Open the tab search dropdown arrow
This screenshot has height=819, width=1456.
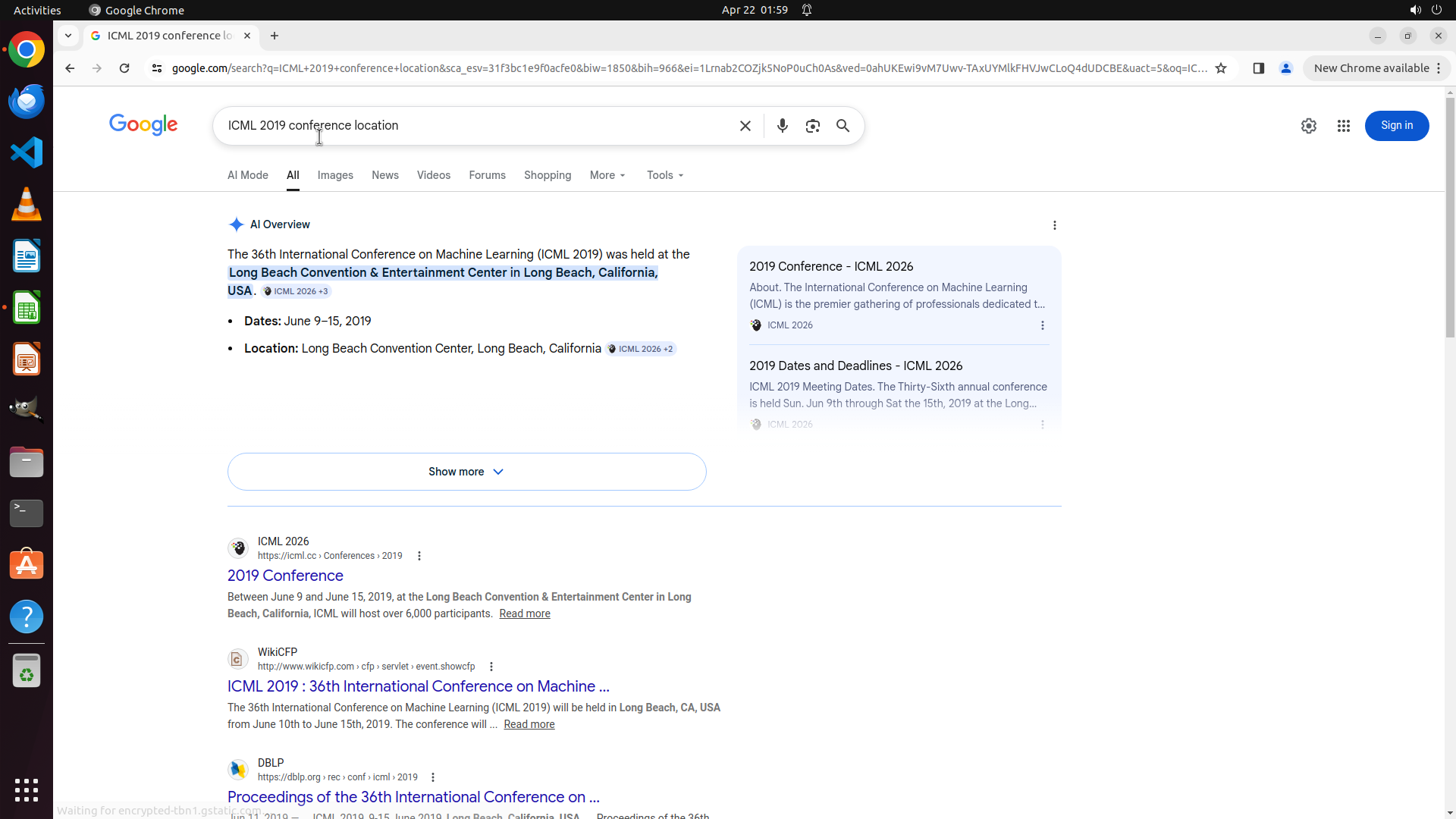tap(68, 36)
